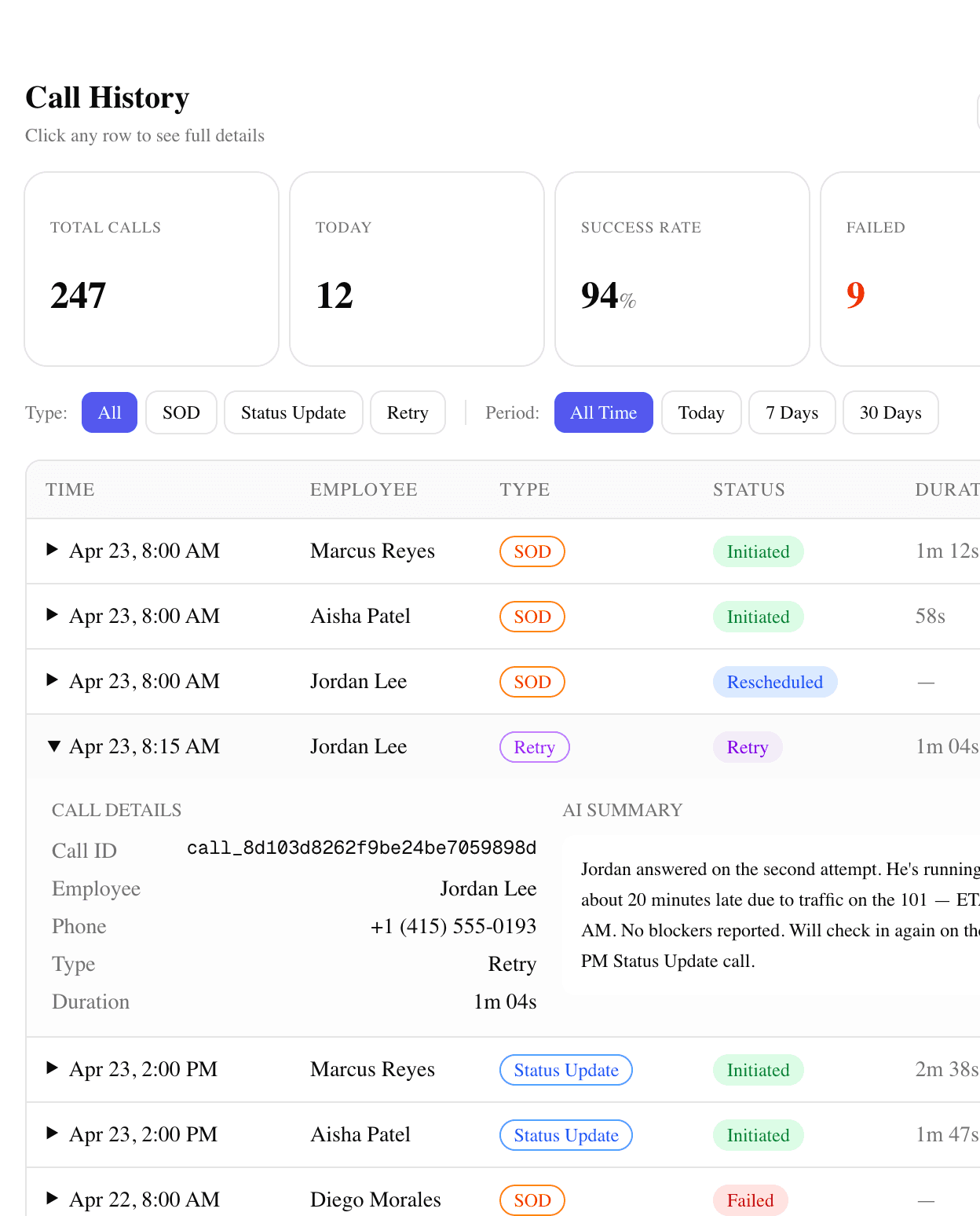Show only Today's calls
The height and width of the screenshot is (1216, 980).
[x=701, y=412]
